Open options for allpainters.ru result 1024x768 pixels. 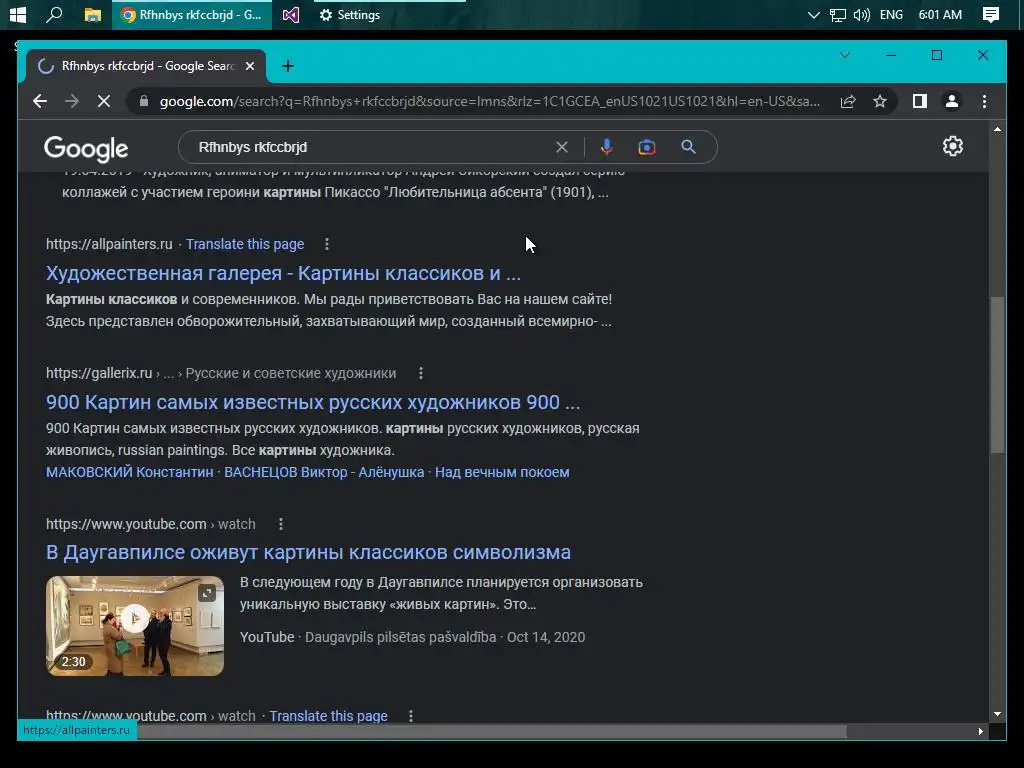[x=327, y=244]
